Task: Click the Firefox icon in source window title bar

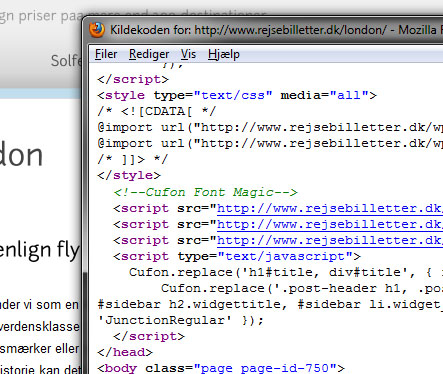Action: [x=97, y=29]
